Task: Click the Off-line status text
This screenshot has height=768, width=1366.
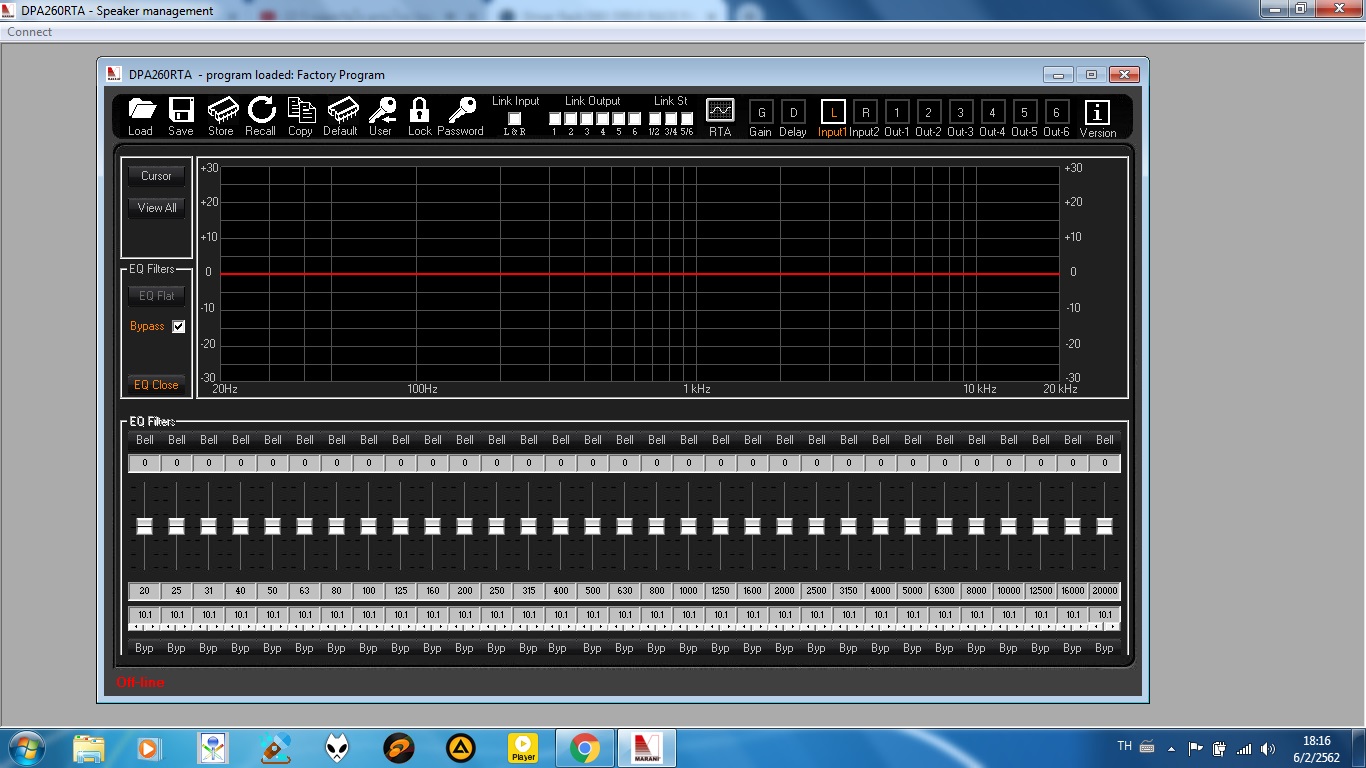Action: coord(140,682)
